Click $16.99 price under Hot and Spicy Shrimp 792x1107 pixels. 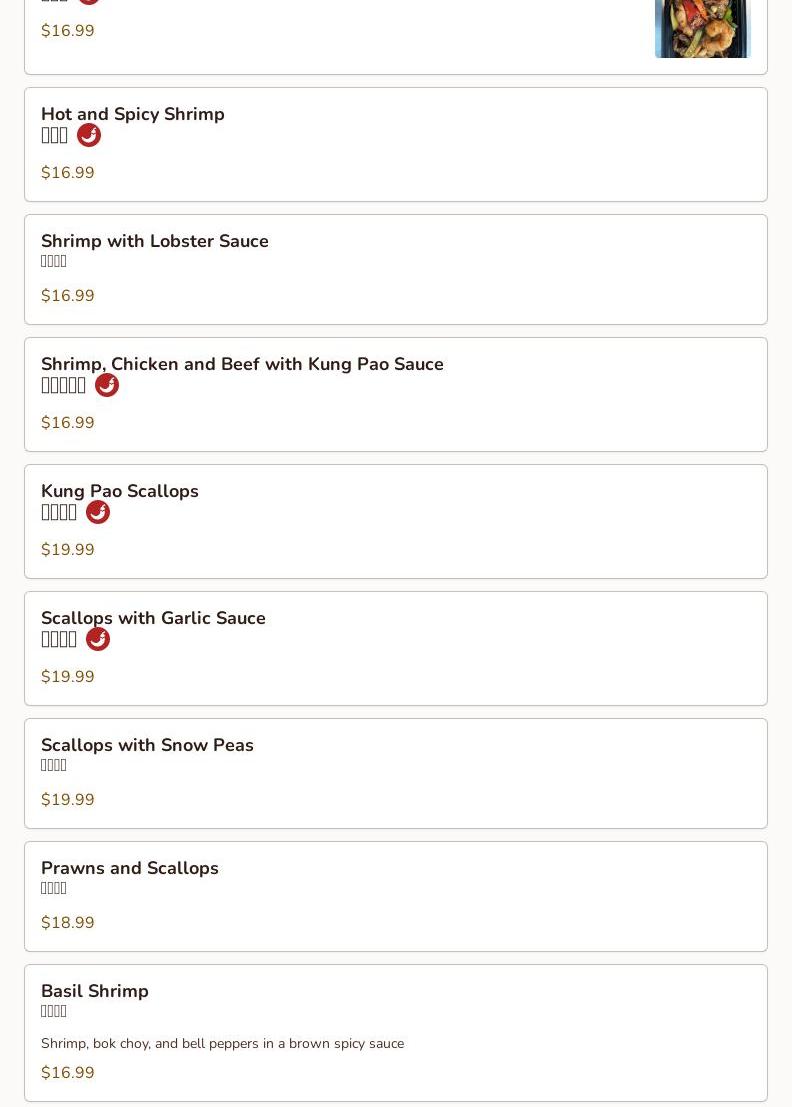[68, 172]
